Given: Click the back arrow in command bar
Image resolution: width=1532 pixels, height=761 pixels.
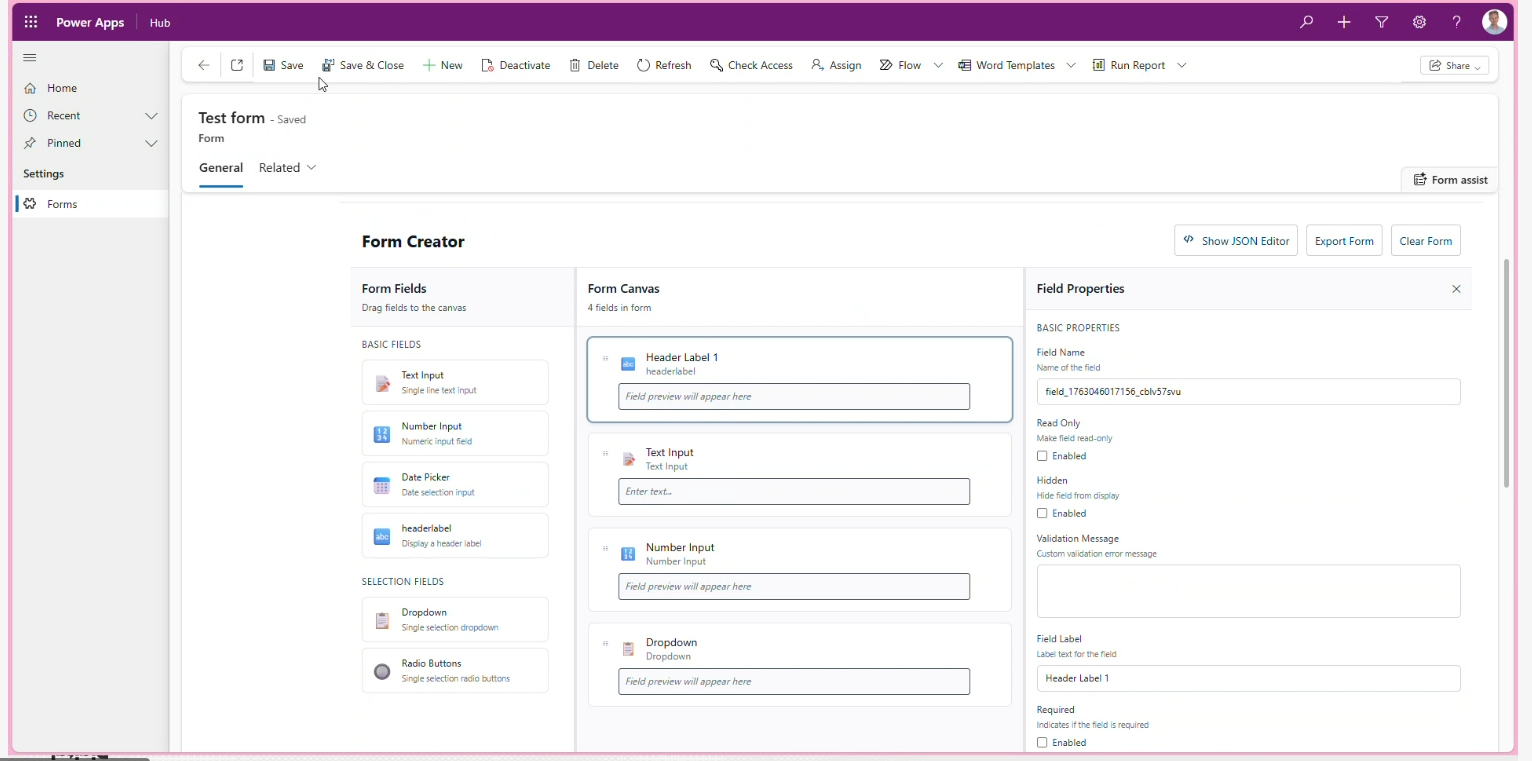Looking at the screenshot, I should (x=204, y=65).
